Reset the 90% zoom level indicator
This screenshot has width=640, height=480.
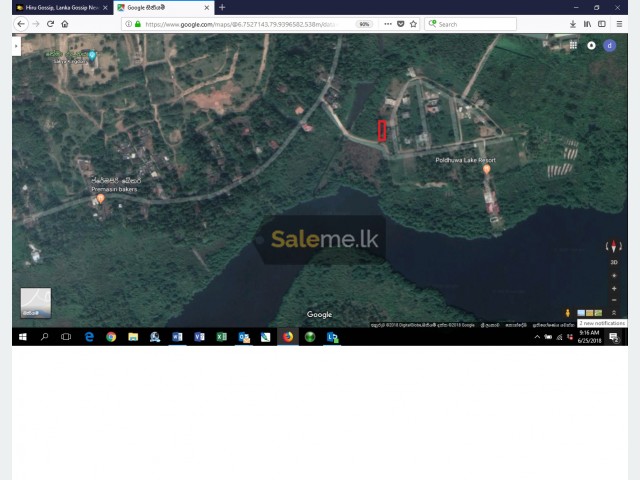coord(364,24)
